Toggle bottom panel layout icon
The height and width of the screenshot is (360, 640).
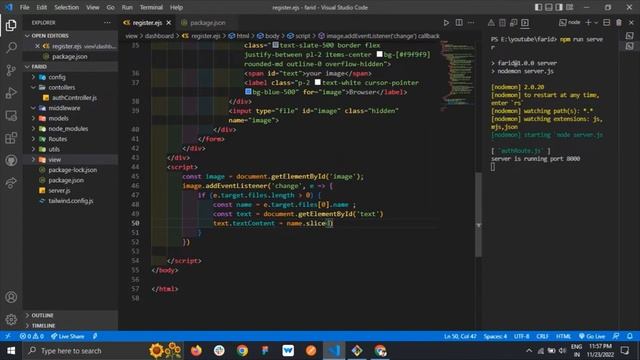[549, 7]
